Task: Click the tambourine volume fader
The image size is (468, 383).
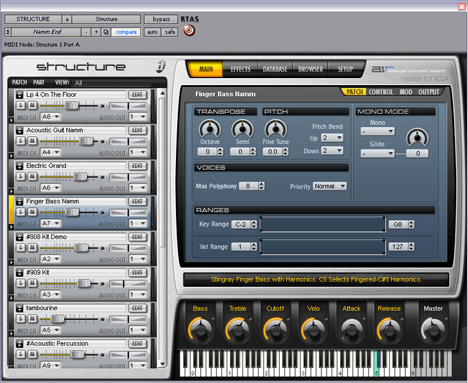Action: click(58, 319)
